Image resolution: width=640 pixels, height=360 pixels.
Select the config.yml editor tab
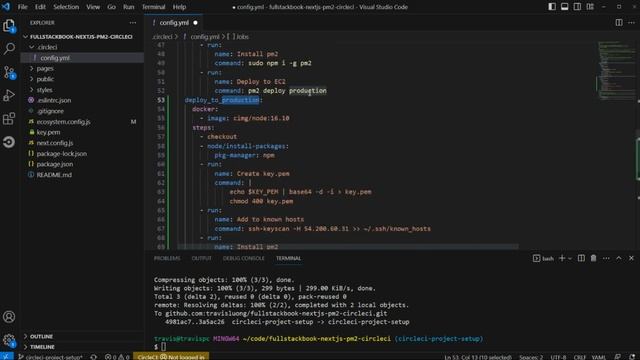point(174,23)
